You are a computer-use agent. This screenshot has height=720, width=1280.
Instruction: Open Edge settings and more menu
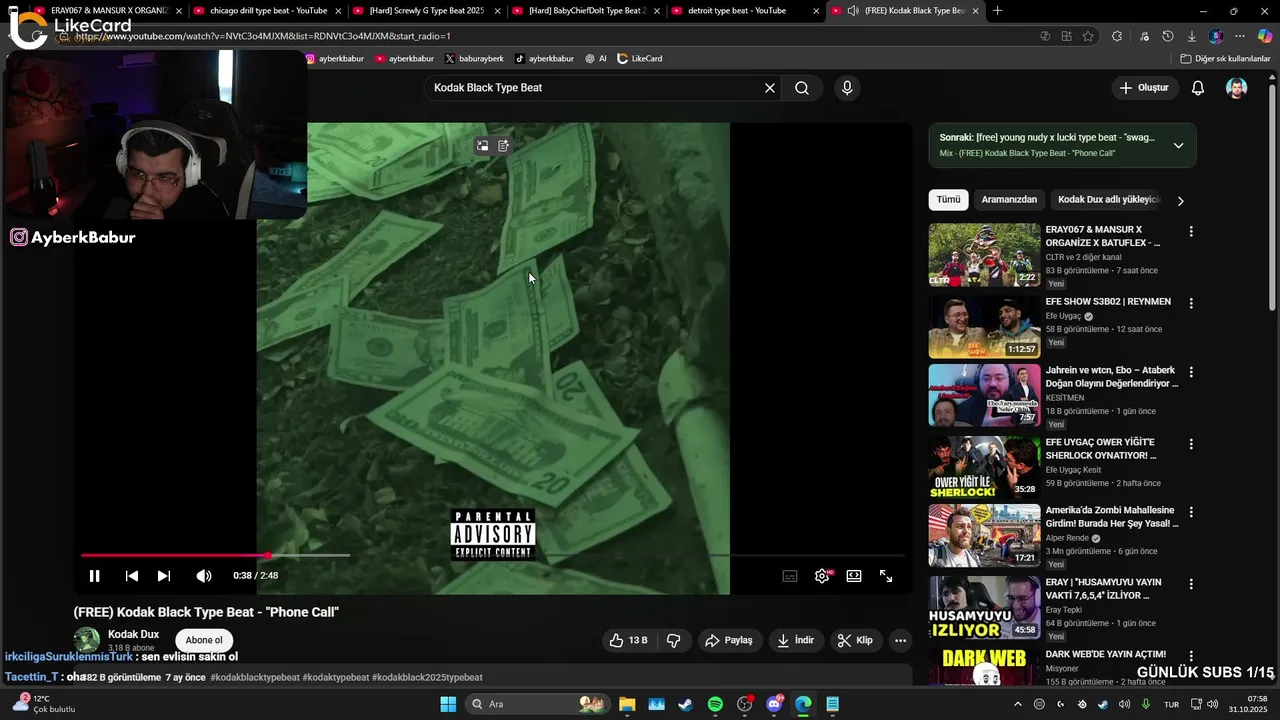pyautogui.click(x=1240, y=36)
